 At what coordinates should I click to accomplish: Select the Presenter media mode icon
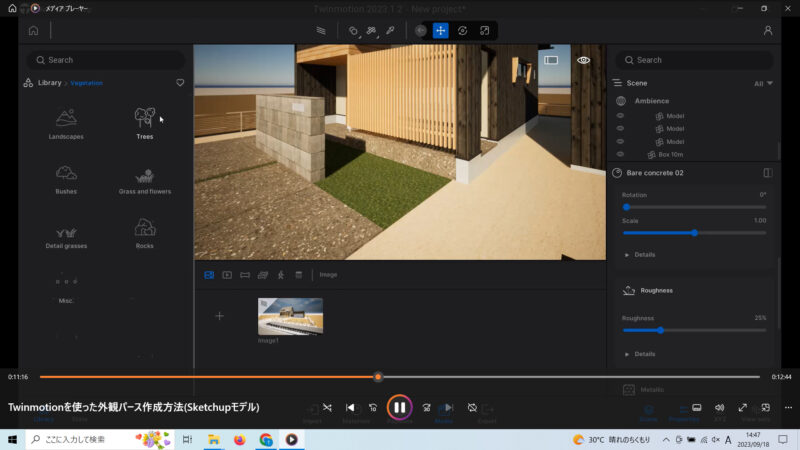click(298, 275)
